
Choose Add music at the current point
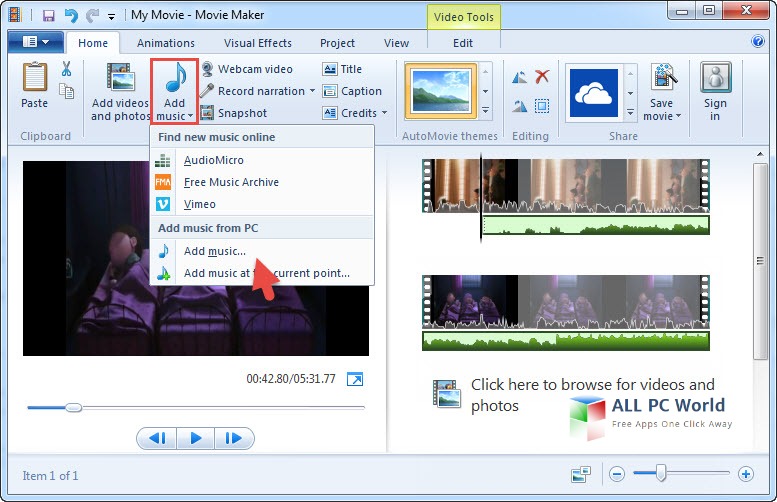[262, 273]
